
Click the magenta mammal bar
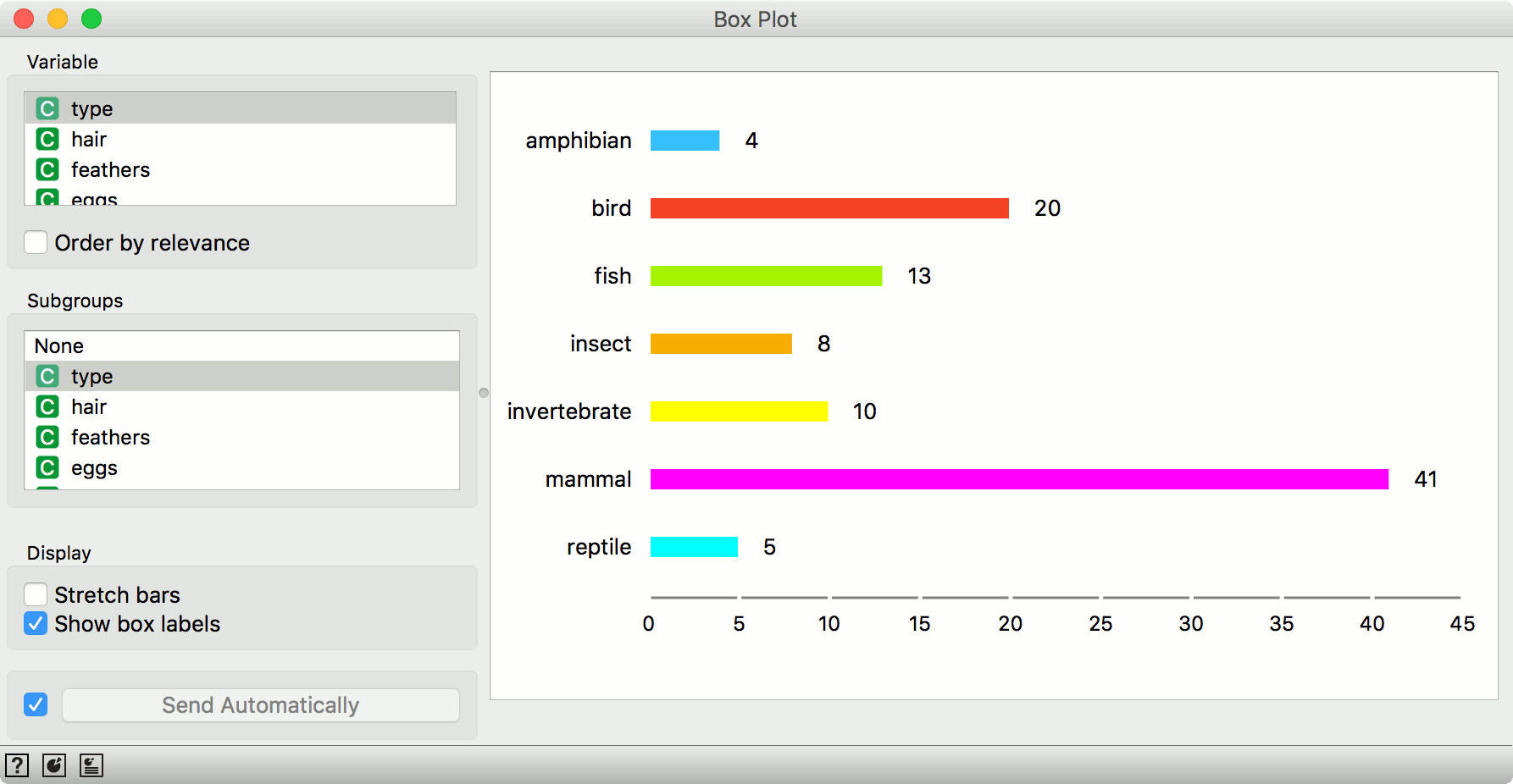pos(1019,479)
